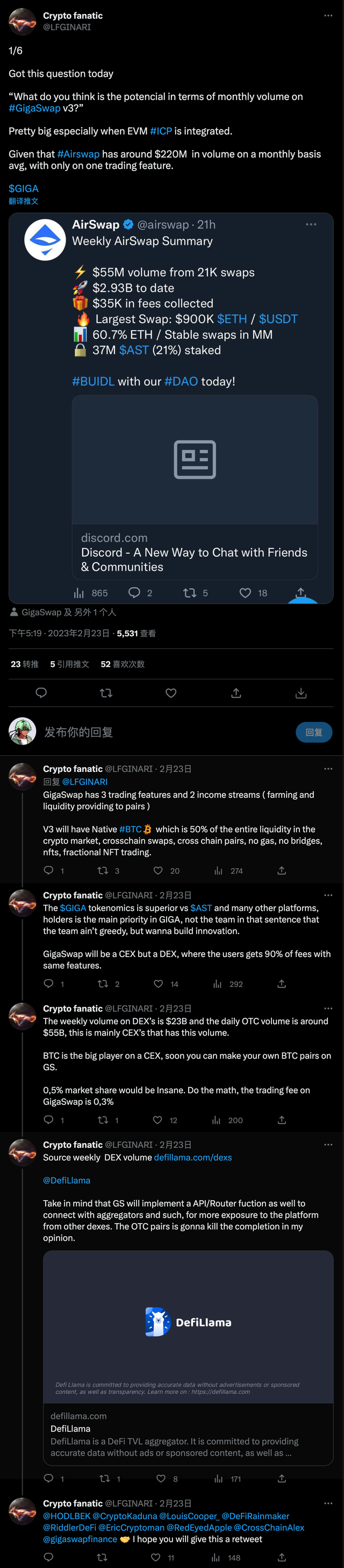The height and width of the screenshot is (1568, 344).
Task: Click the download icon below main tweet
Action: [x=301, y=693]
